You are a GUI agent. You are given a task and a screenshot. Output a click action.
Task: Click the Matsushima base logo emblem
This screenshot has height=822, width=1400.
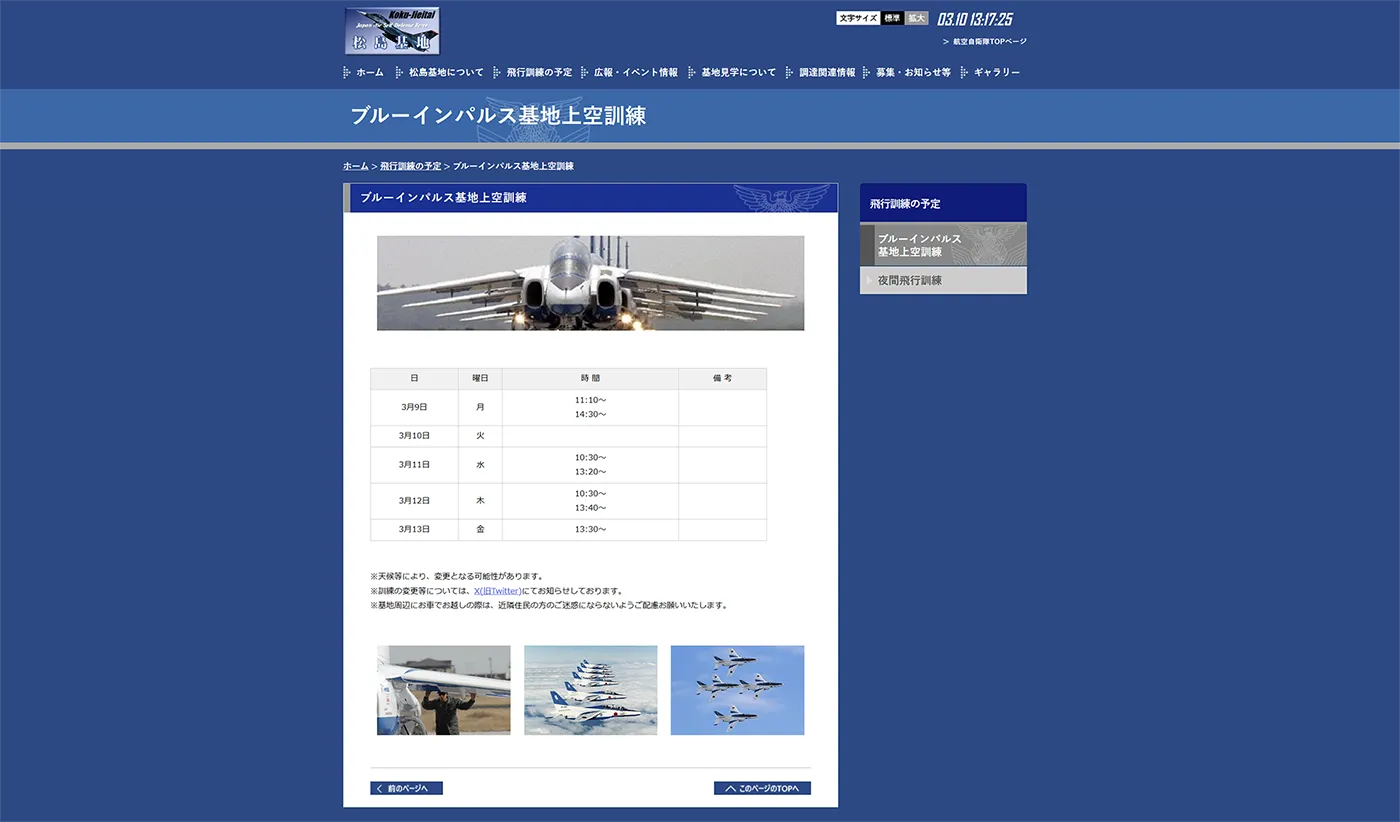click(391, 30)
